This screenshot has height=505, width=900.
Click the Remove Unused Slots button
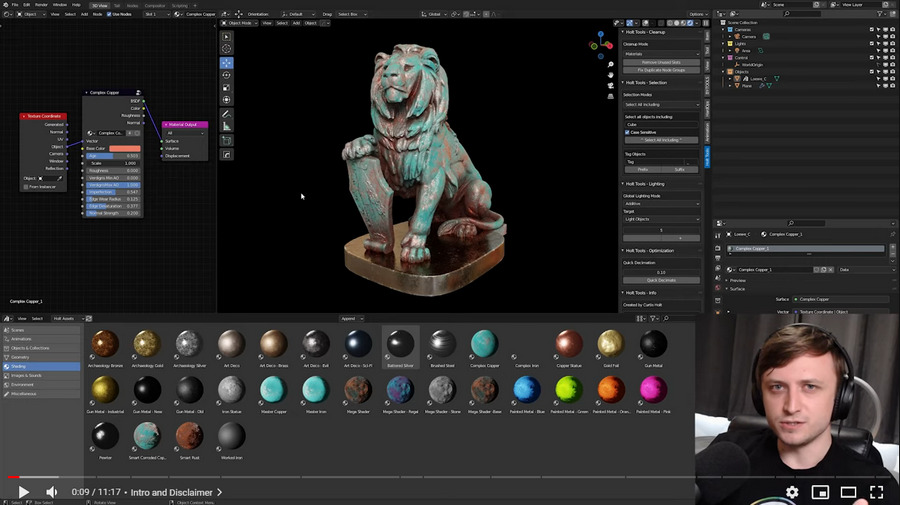[x=661, y=62]
